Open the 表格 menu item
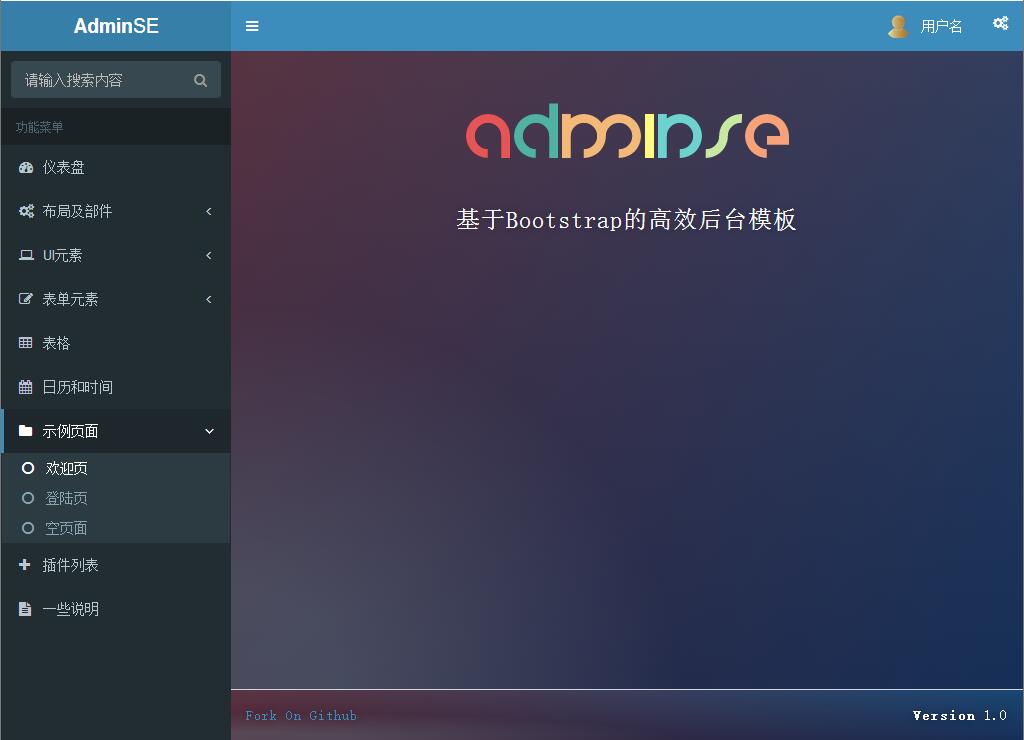 pos(116,343)
